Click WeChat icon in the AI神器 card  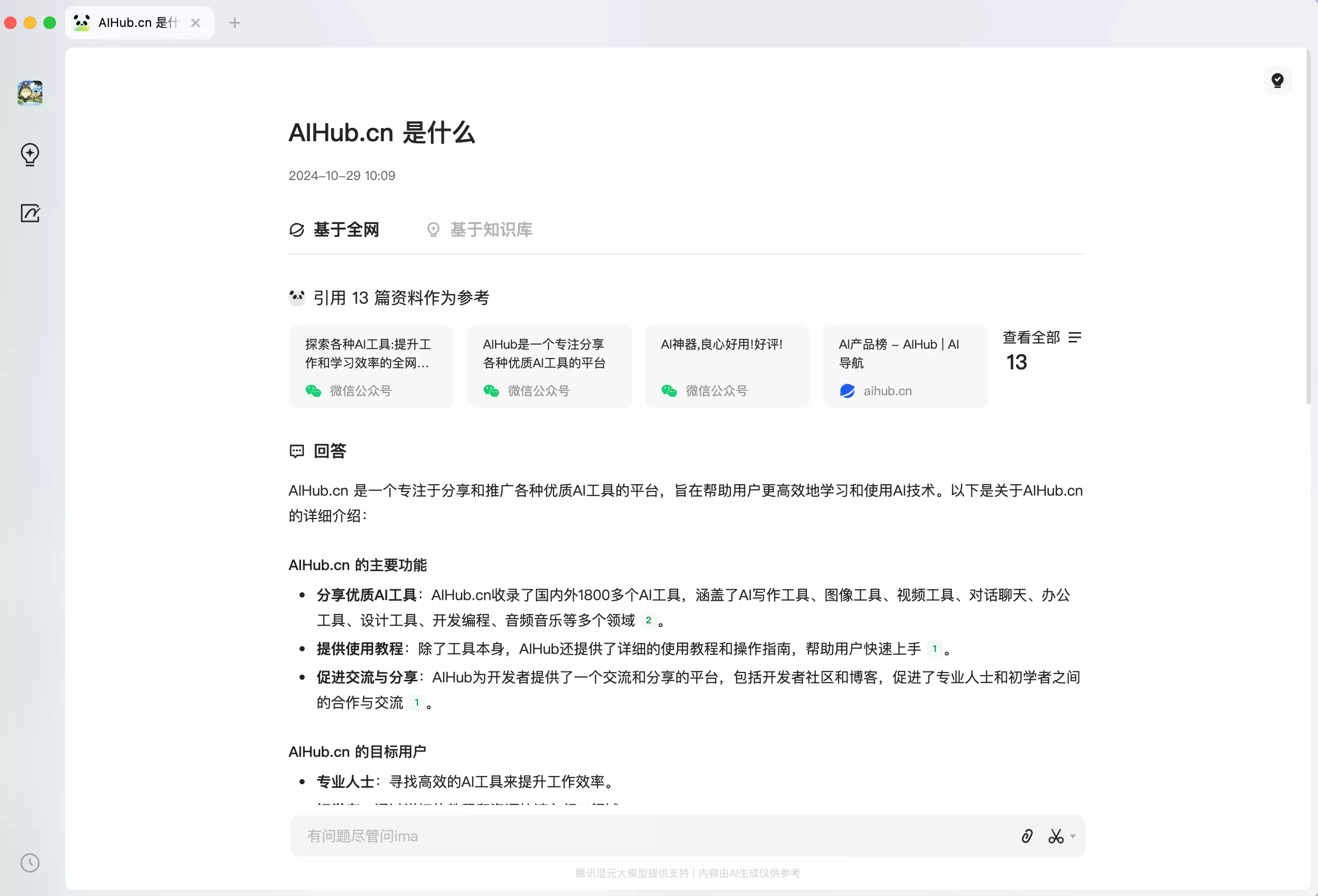click(669, 391)
